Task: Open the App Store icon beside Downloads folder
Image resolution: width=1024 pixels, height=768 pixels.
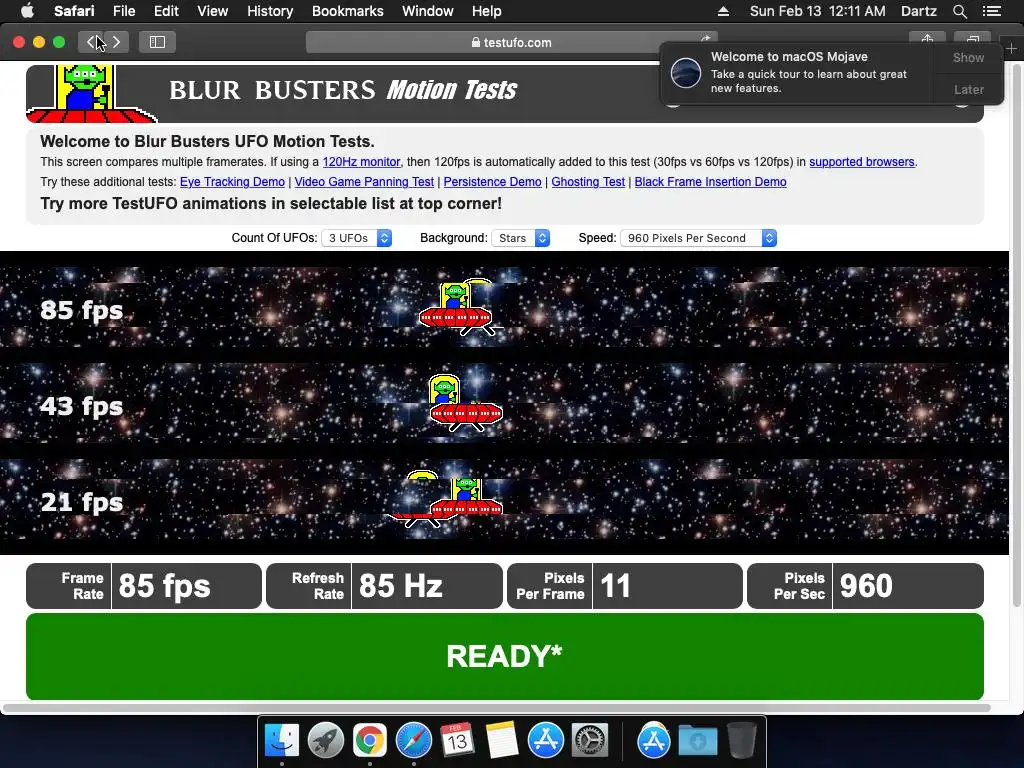Action: click(x=654, y=741)
